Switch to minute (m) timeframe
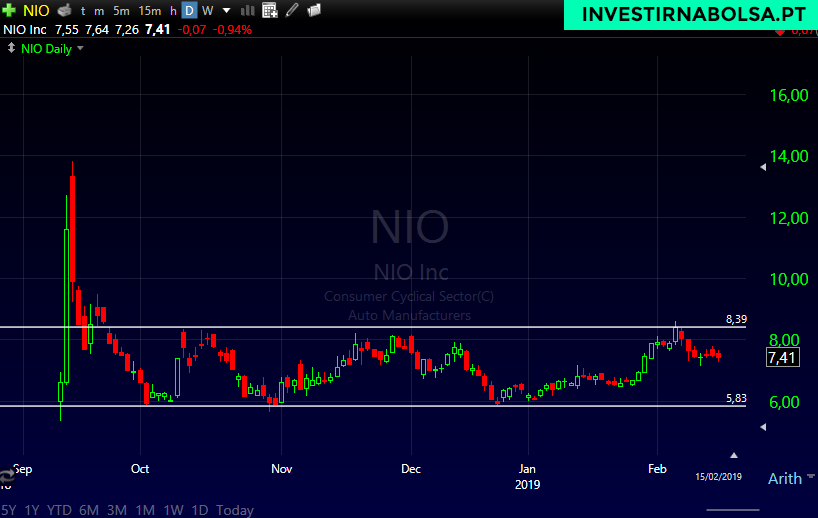Image resolution: width=818 pixels, height=518 pixels. click(x=99, y=11)
